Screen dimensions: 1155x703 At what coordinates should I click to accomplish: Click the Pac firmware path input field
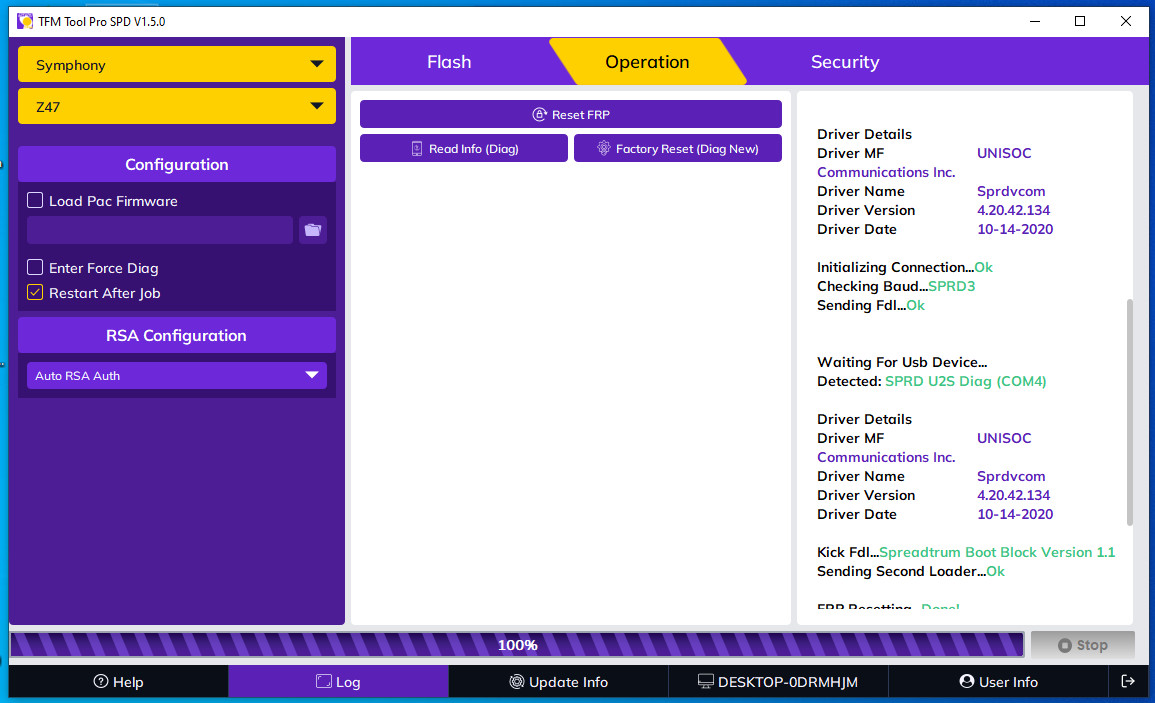[x=160, y=230]
